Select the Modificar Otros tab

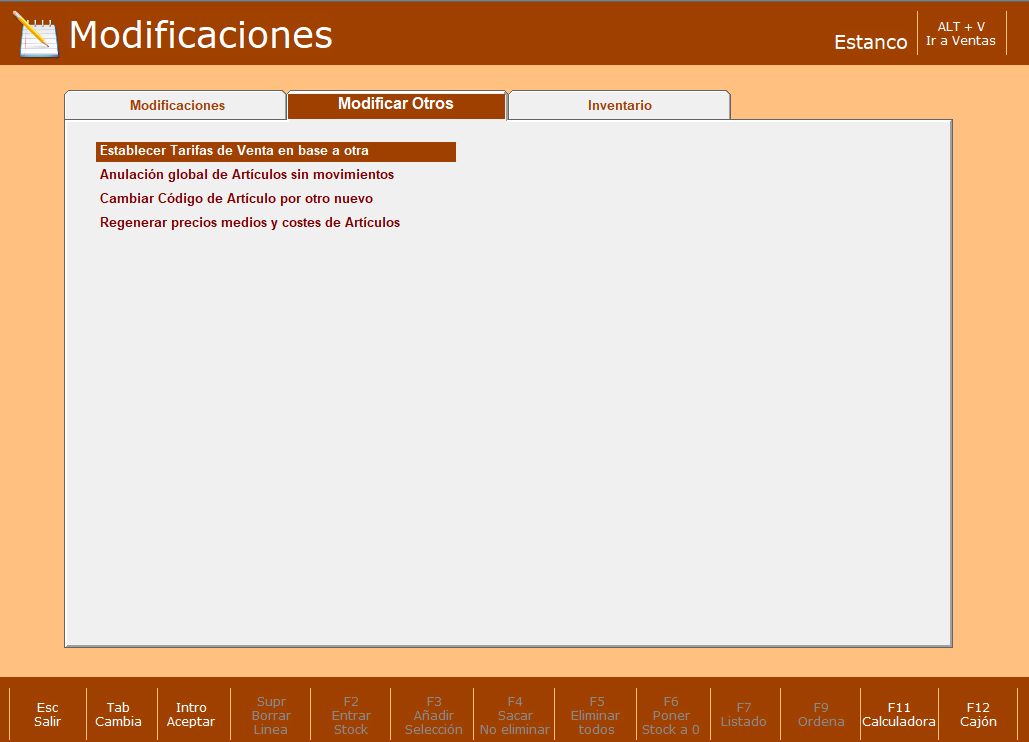coord(396,104)
